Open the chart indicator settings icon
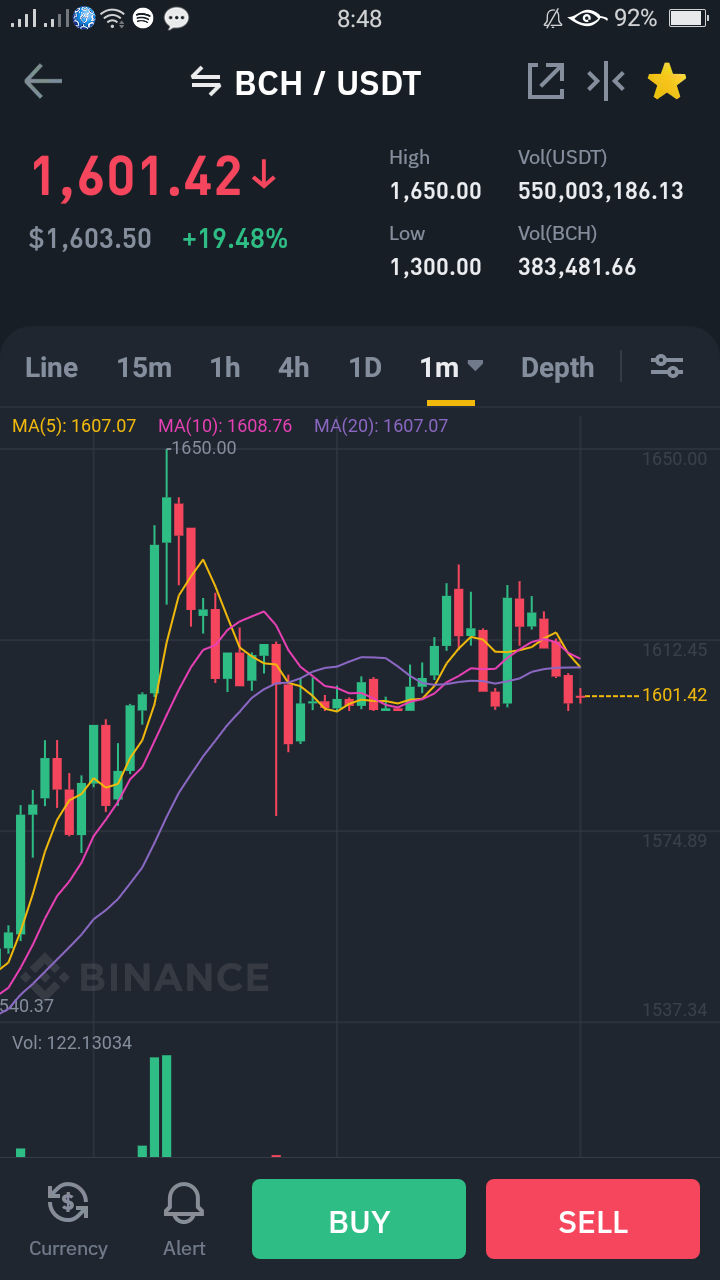 click(x=667, y=366)
